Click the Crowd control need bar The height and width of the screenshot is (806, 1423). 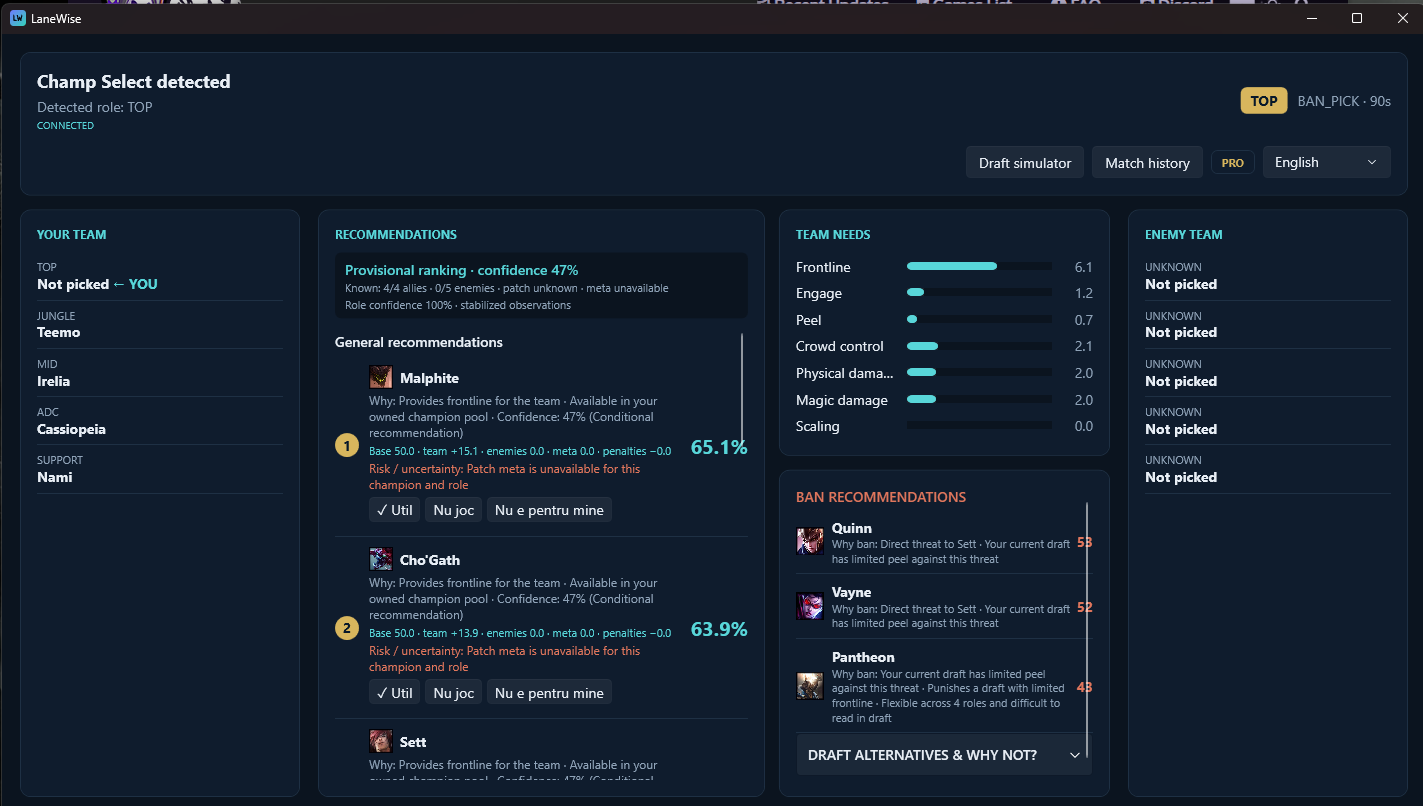(x=979, y=346)
